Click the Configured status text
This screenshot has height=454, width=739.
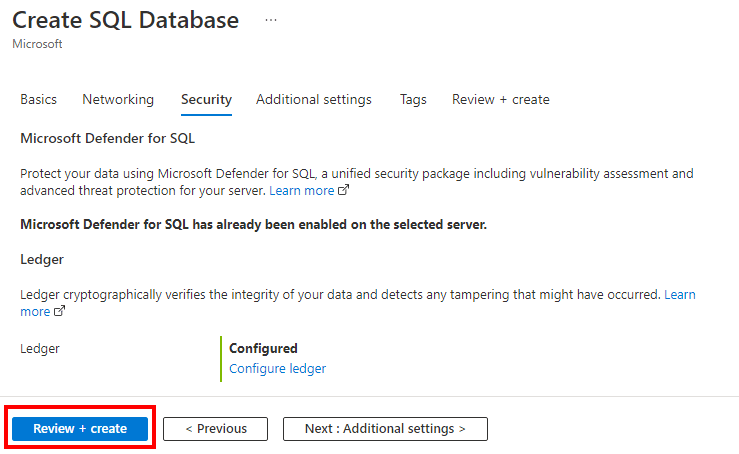263,348
